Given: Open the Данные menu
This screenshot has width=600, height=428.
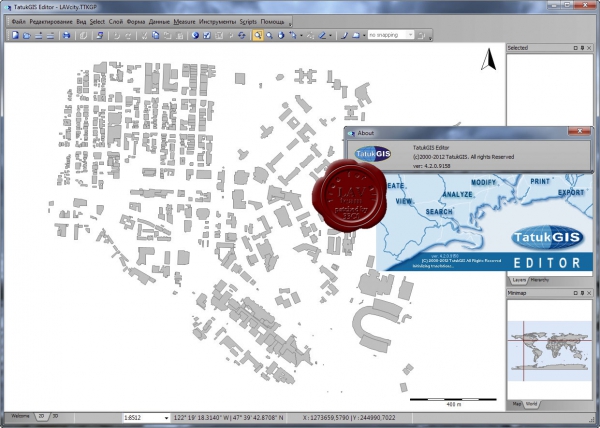Looking at the screenshot, I should (x=159, y=22).
